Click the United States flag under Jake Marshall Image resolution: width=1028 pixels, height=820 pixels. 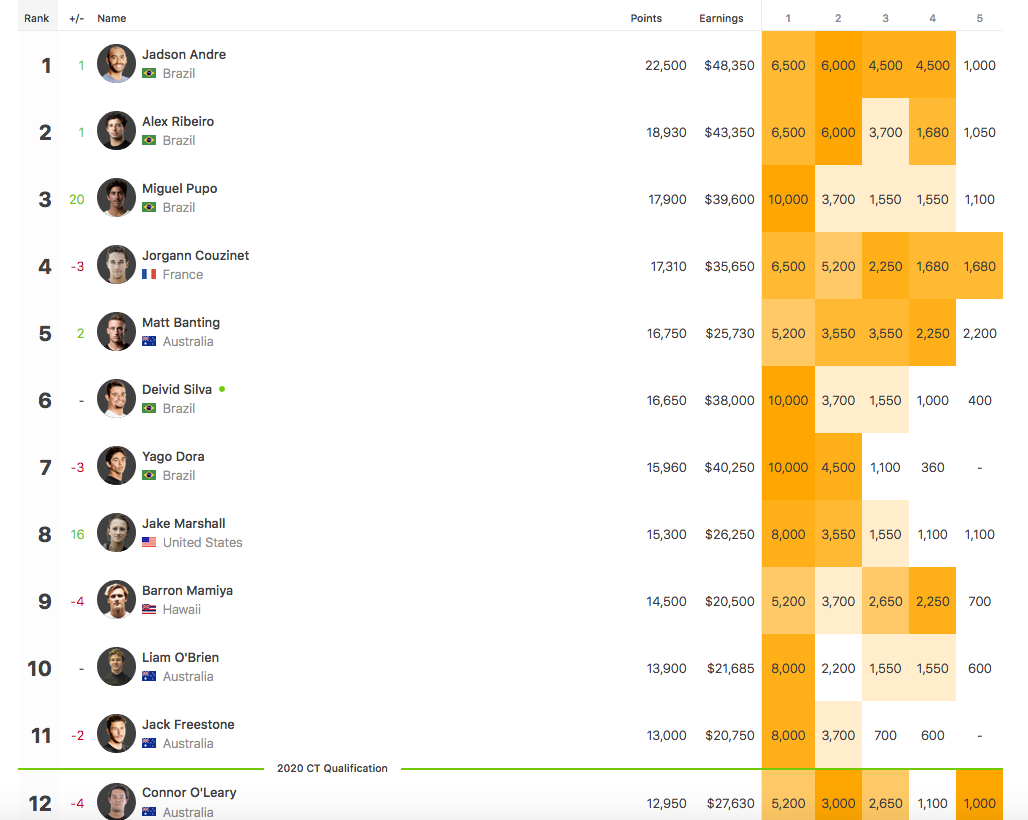(x=149, y=542)
